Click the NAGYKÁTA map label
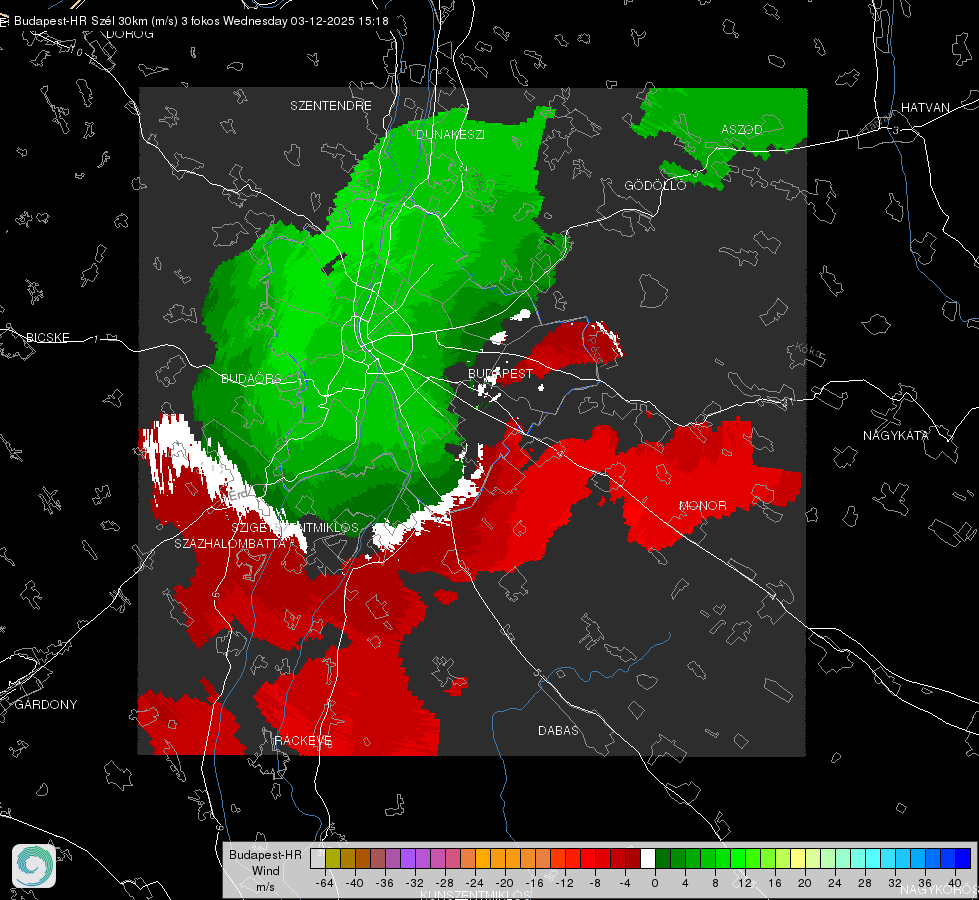 coord(896,435)
